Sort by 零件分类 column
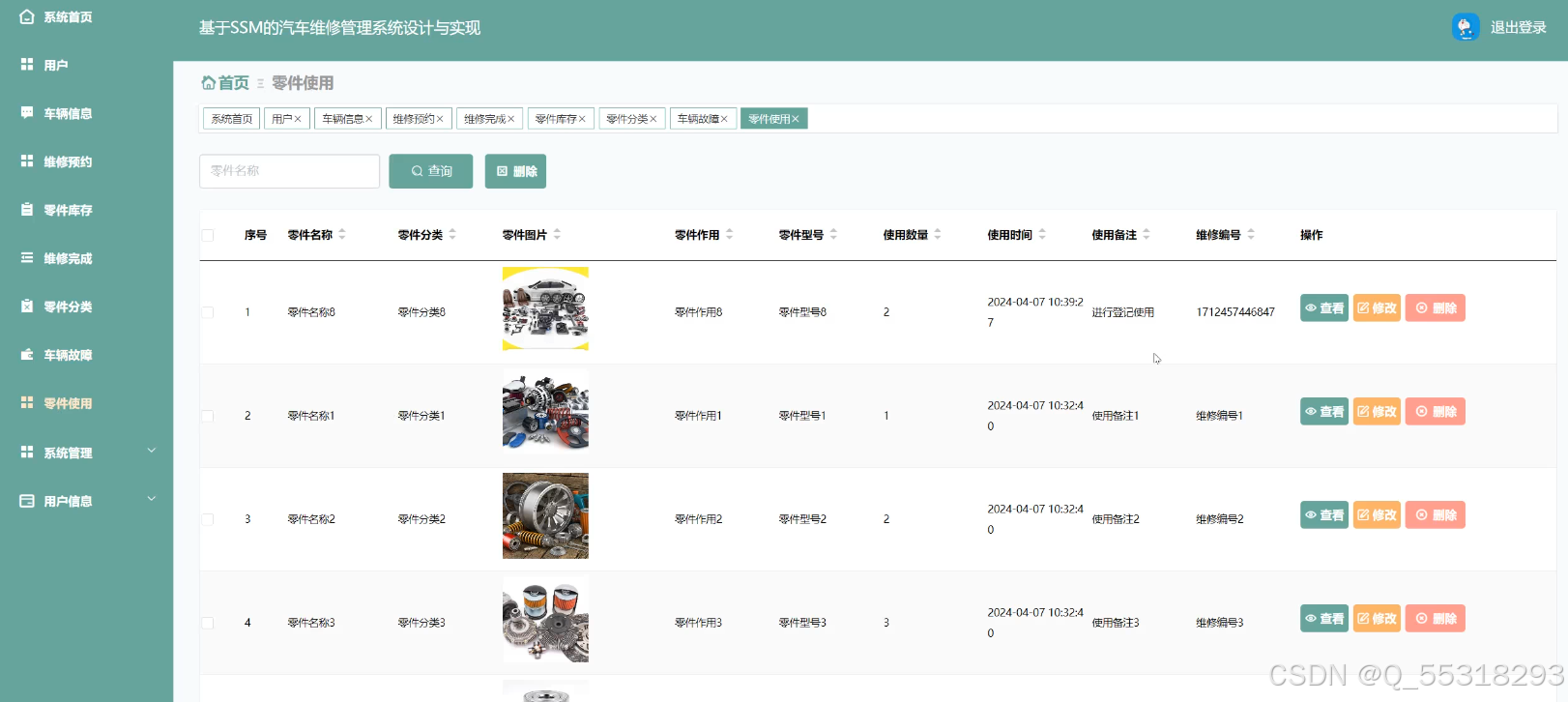 pos(452,235)
